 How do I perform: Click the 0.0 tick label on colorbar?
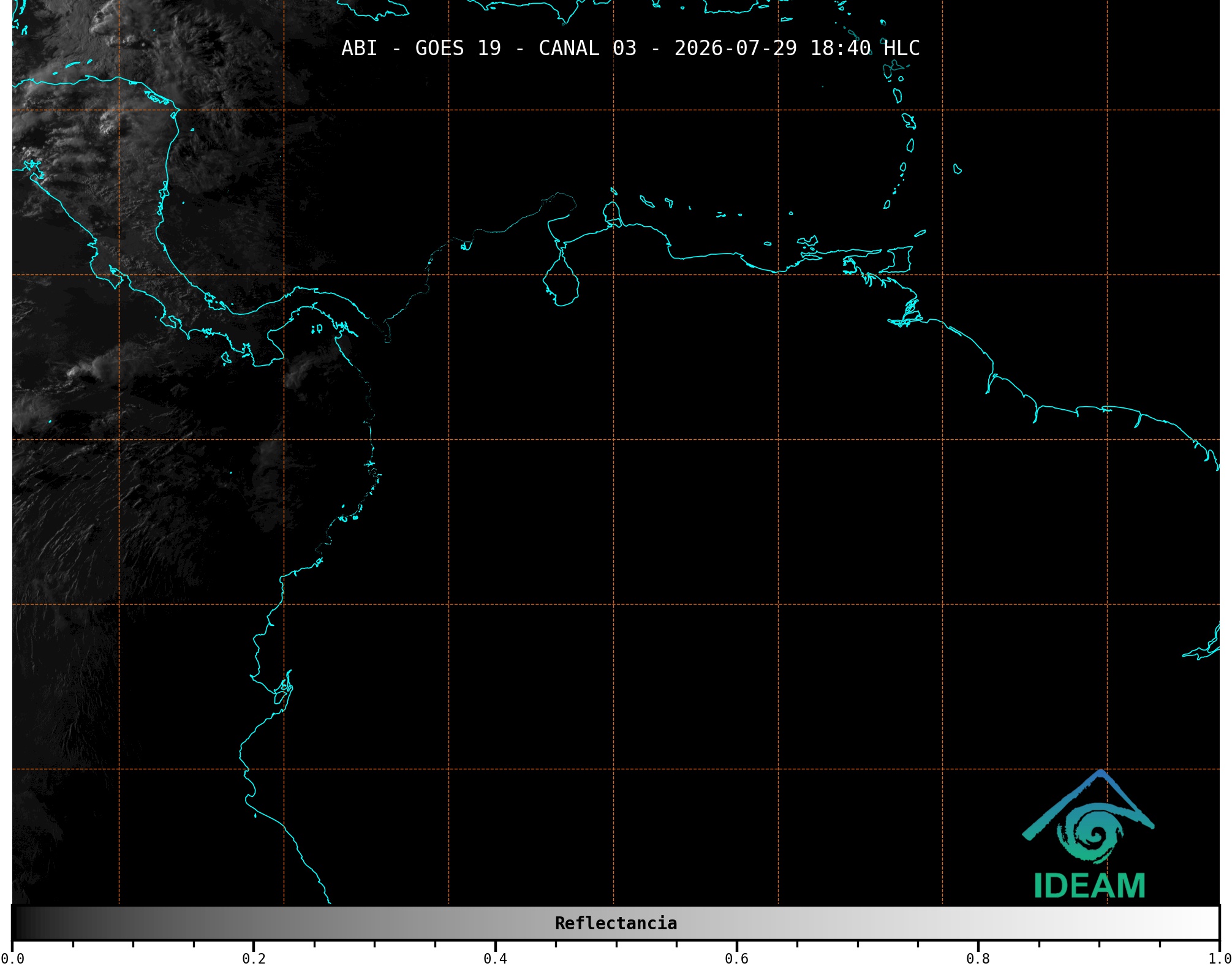click(x=12, y=959)
